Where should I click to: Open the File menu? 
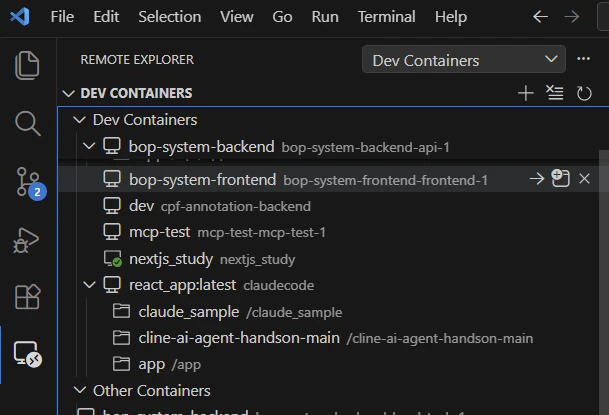(62, 17)
